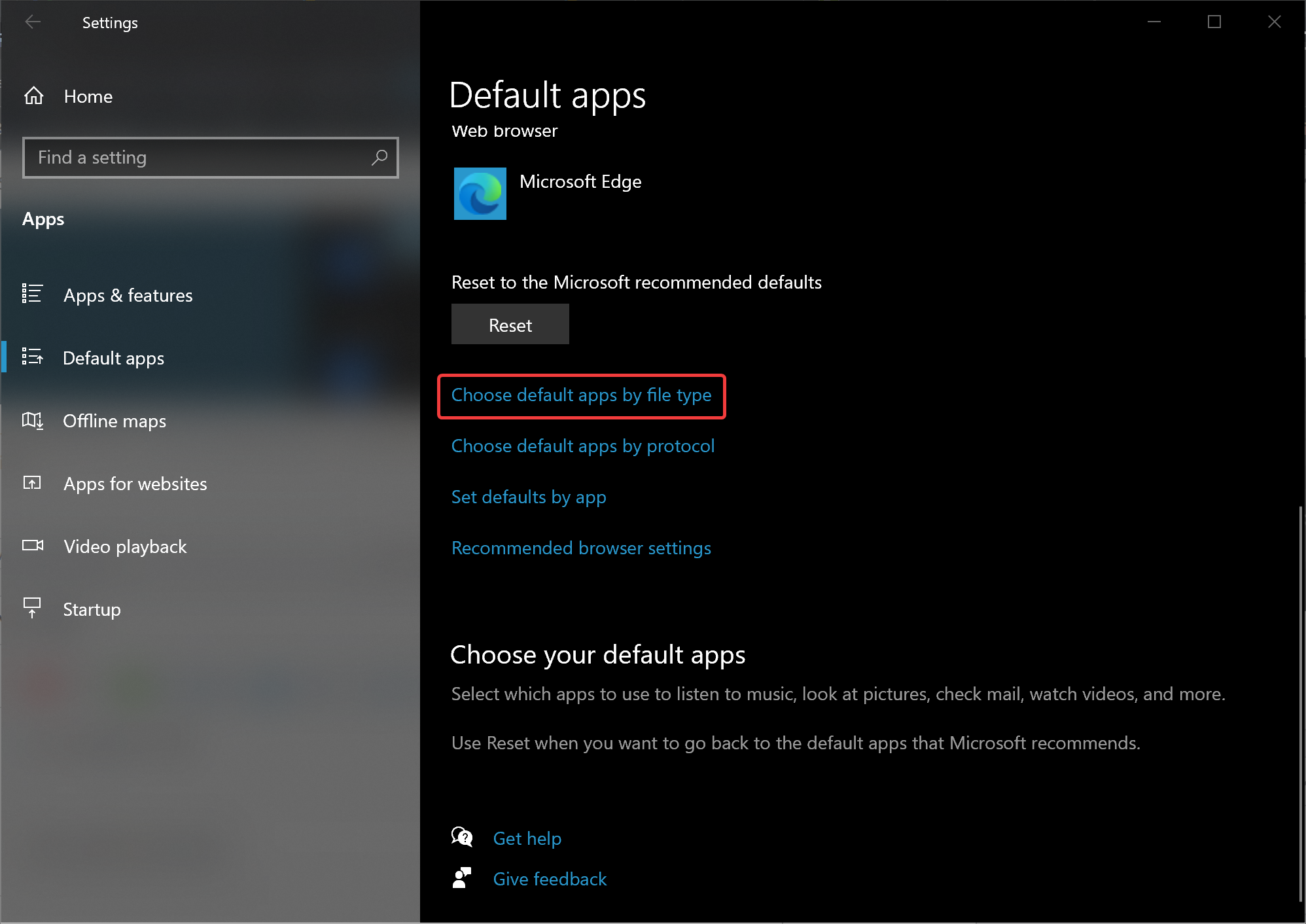This screenshot has width=1306, height=924.
Task: Click the back arrow in the Settings header
Action: click(x=33, y=22)
